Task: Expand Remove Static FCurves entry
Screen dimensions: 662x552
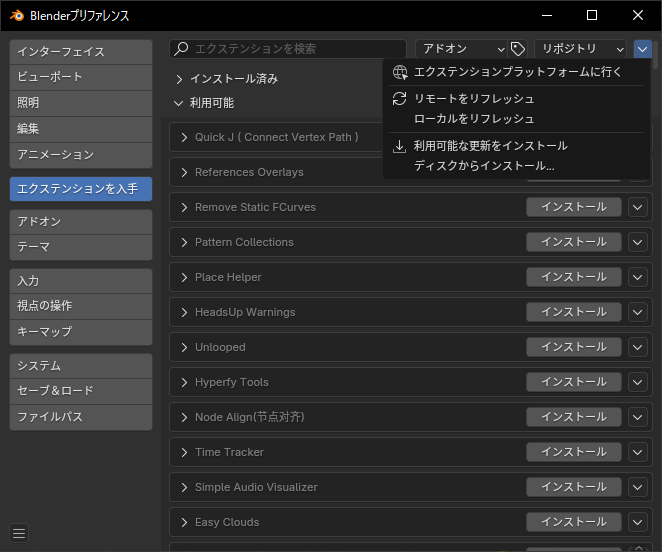Action: [184, 207]
